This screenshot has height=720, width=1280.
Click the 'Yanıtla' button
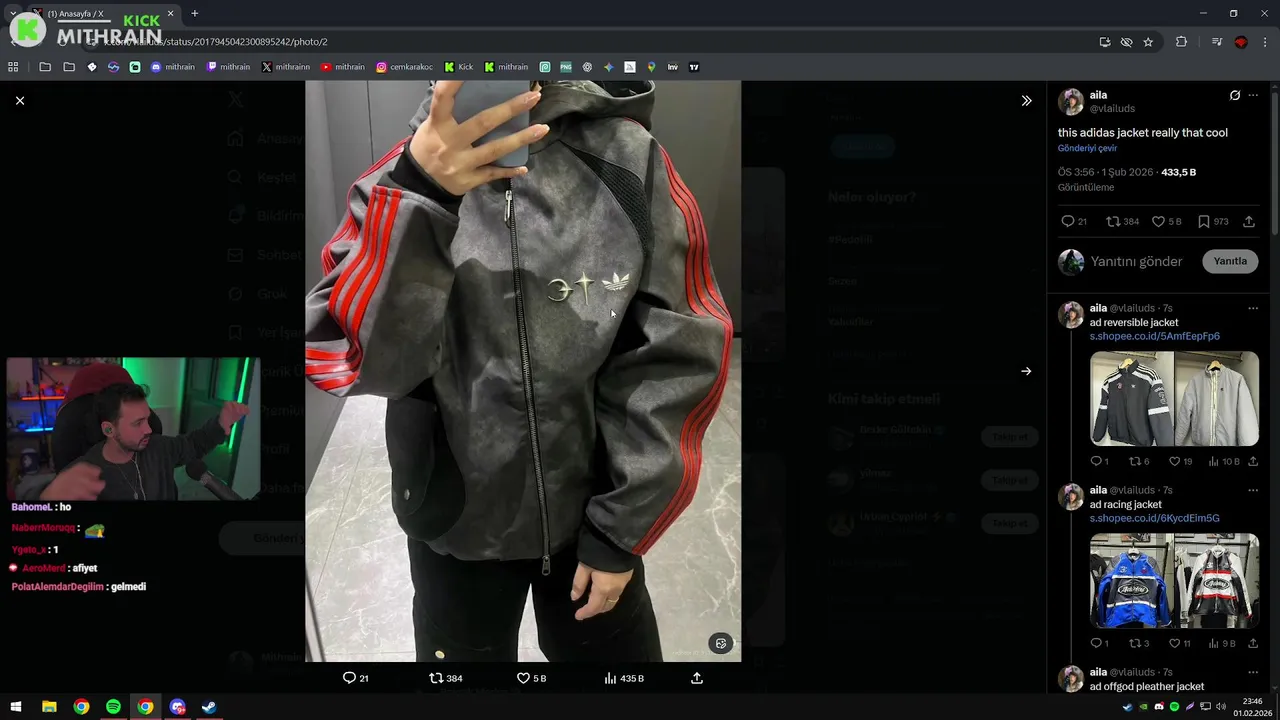(1230, 261)
